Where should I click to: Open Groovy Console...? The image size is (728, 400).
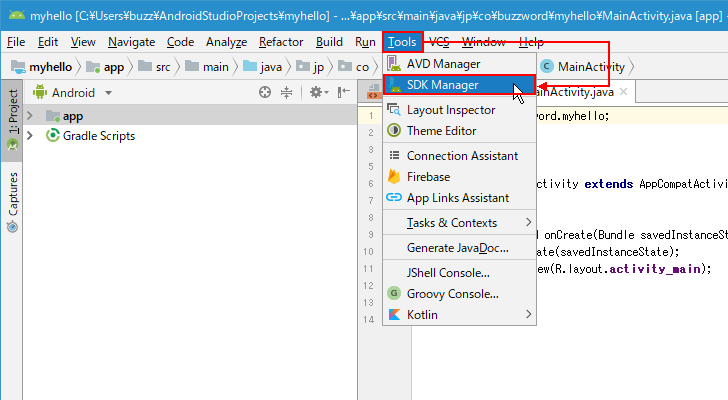pyautogui.click(x=459, y=294)
